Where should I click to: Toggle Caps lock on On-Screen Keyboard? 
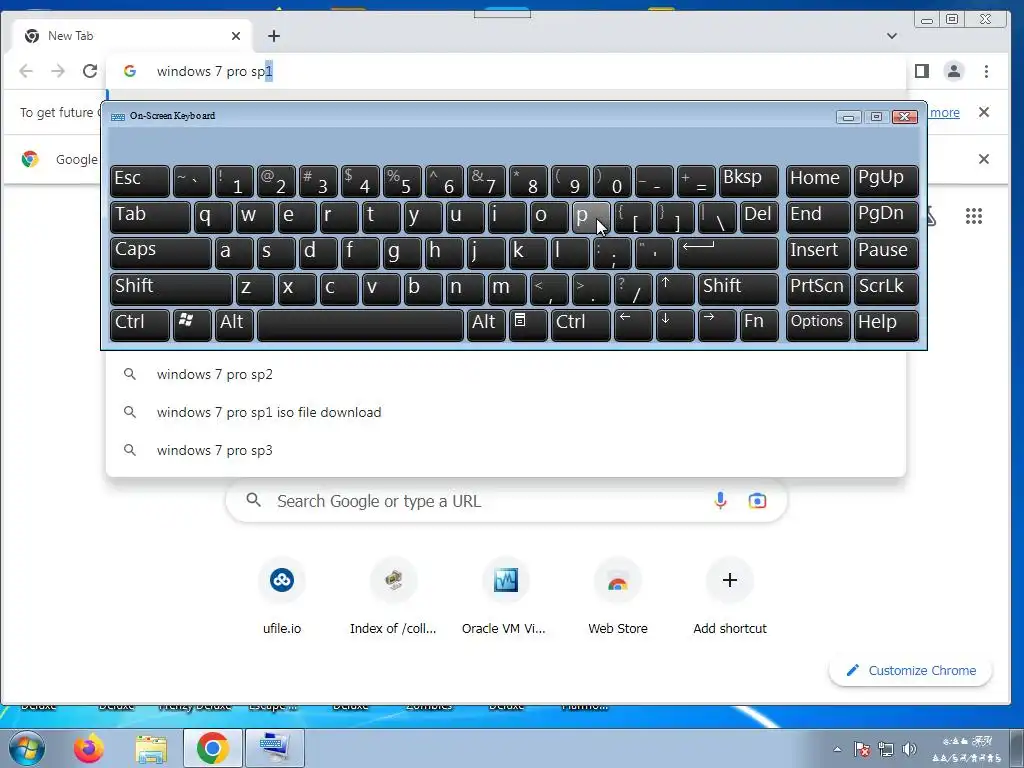coord(161,253)
